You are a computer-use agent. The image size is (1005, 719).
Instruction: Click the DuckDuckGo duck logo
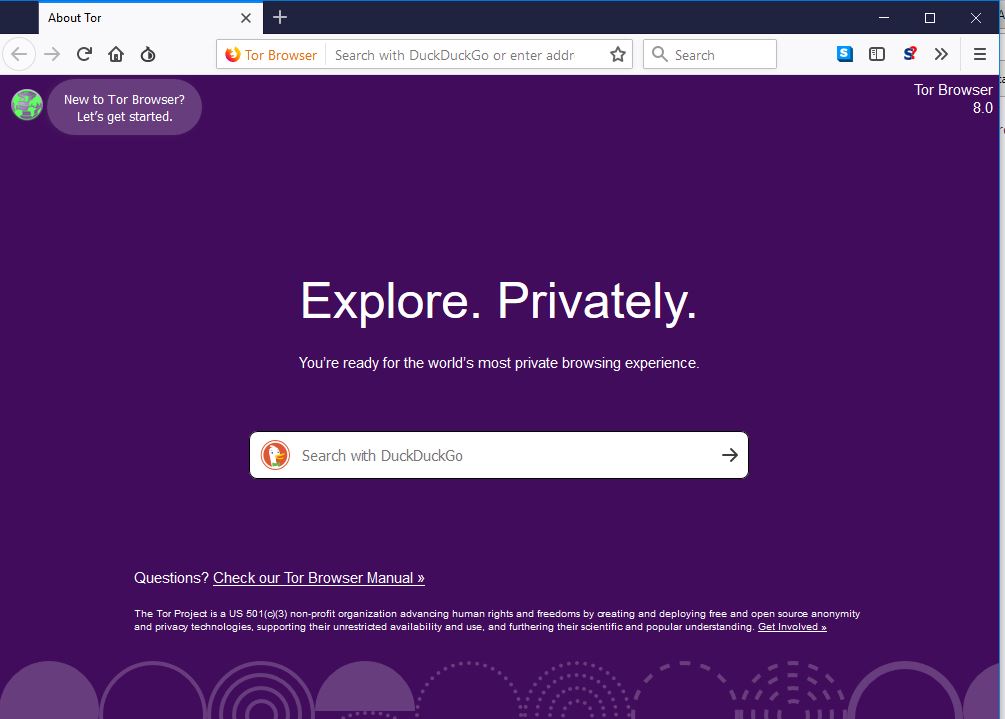pyautogui.click(x=276, y=456)
